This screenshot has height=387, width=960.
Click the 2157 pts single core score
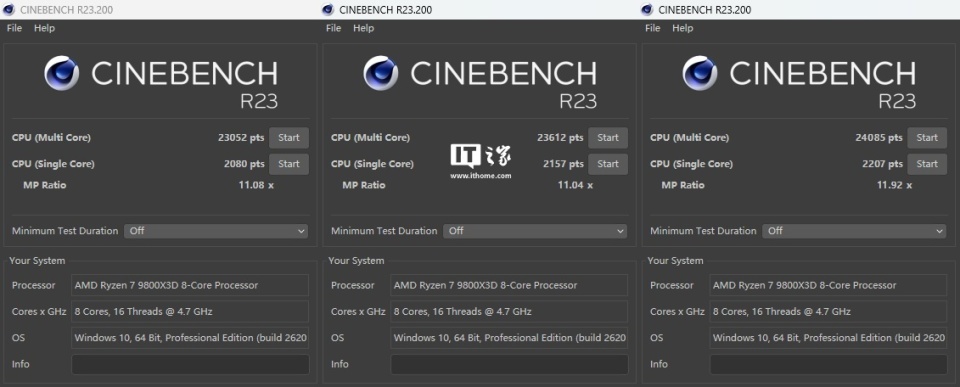(x=563, y=164)
